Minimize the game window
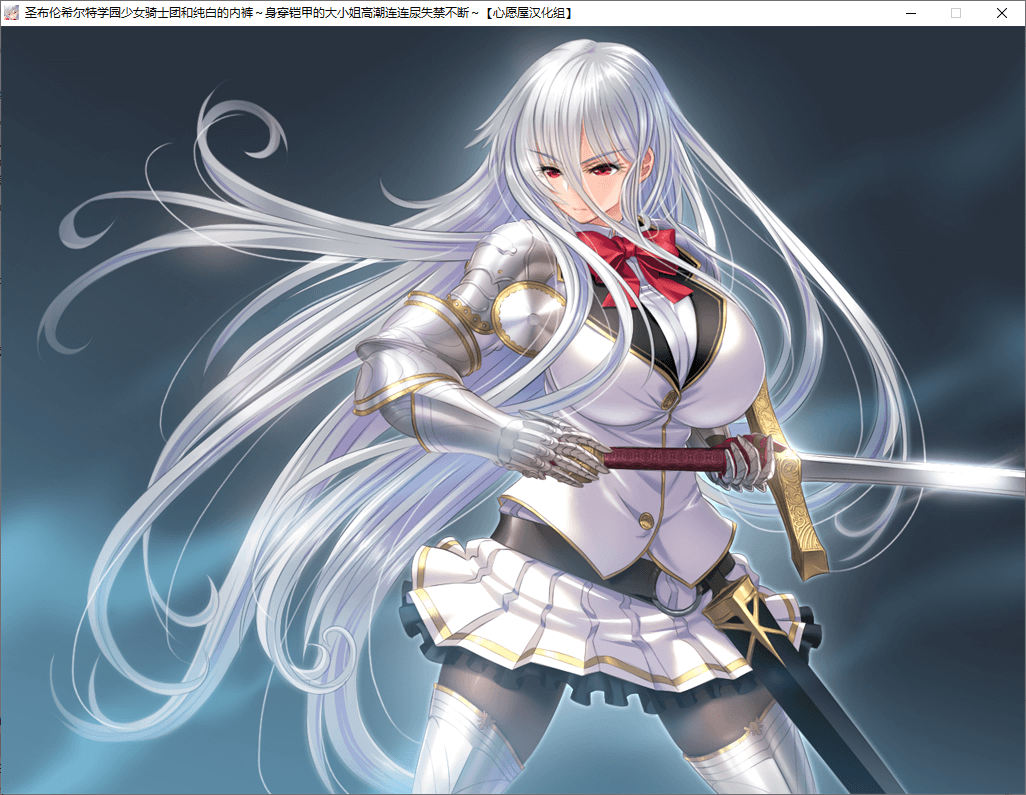 click(x=910, y=13)
